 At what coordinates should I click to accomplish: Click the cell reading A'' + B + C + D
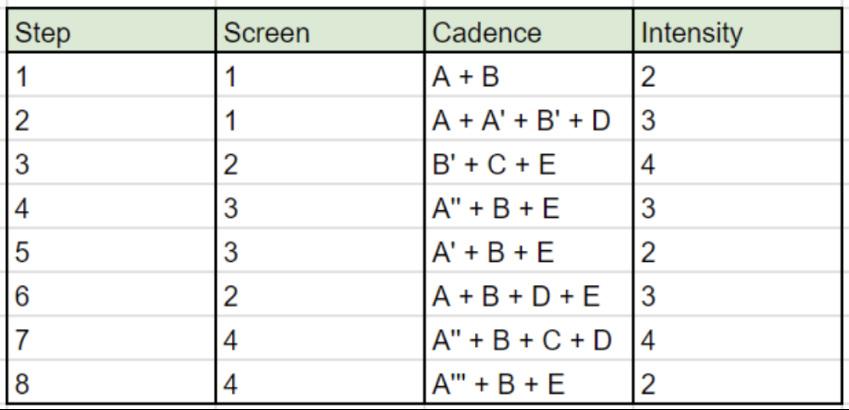pos(528,340)
